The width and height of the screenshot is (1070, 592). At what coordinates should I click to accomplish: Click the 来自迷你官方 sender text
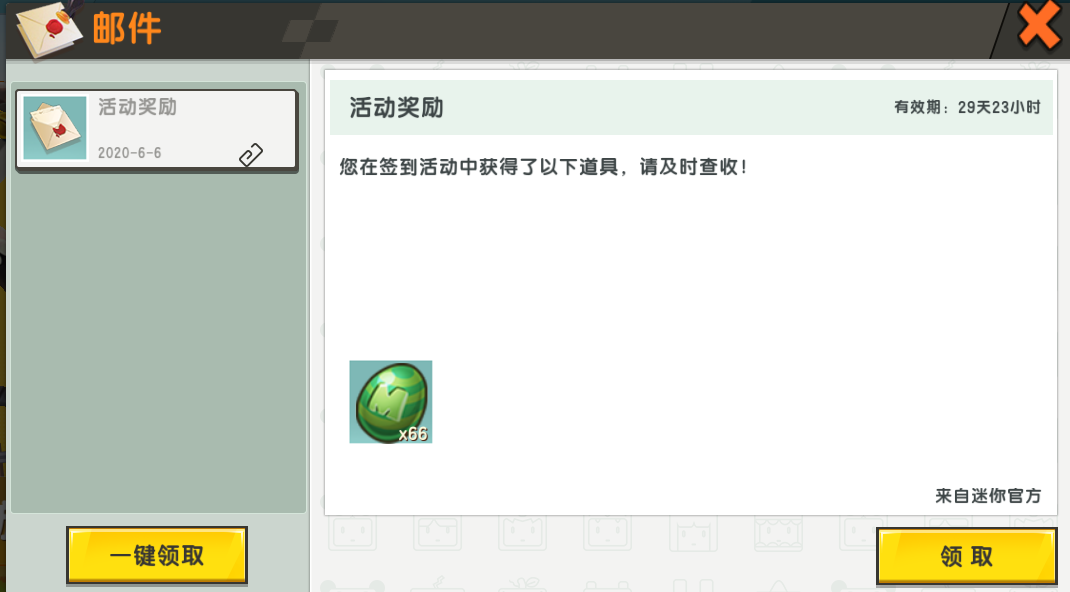point(988,496)
